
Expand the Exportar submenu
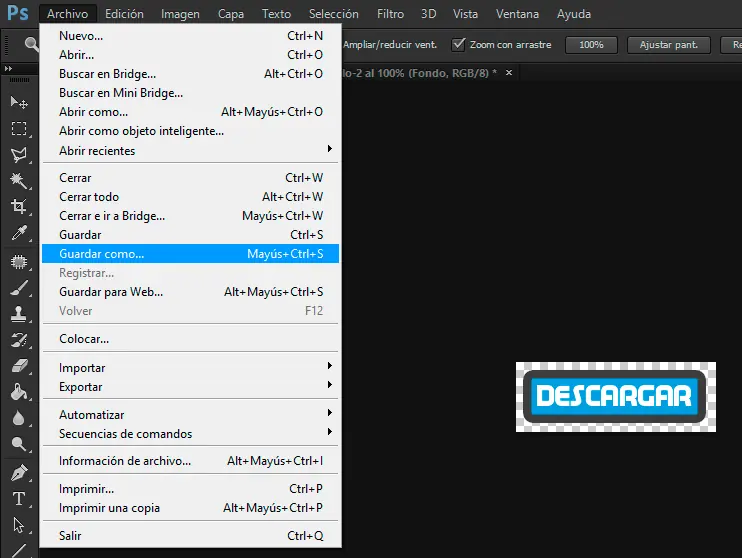[191, 387]
